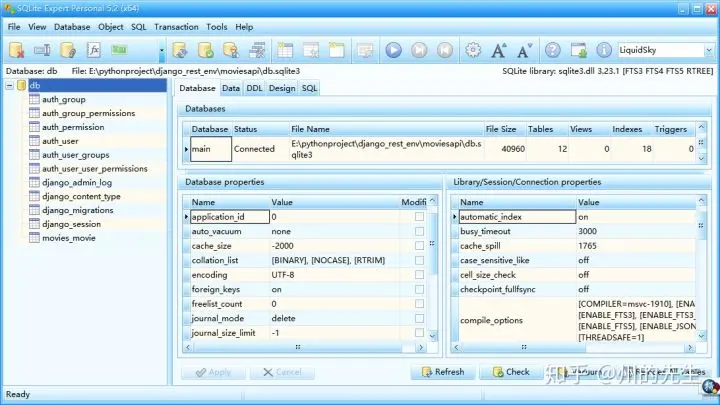Click the database icon beside db node
This screenshot has width=720, height=405.
[22, 85]
